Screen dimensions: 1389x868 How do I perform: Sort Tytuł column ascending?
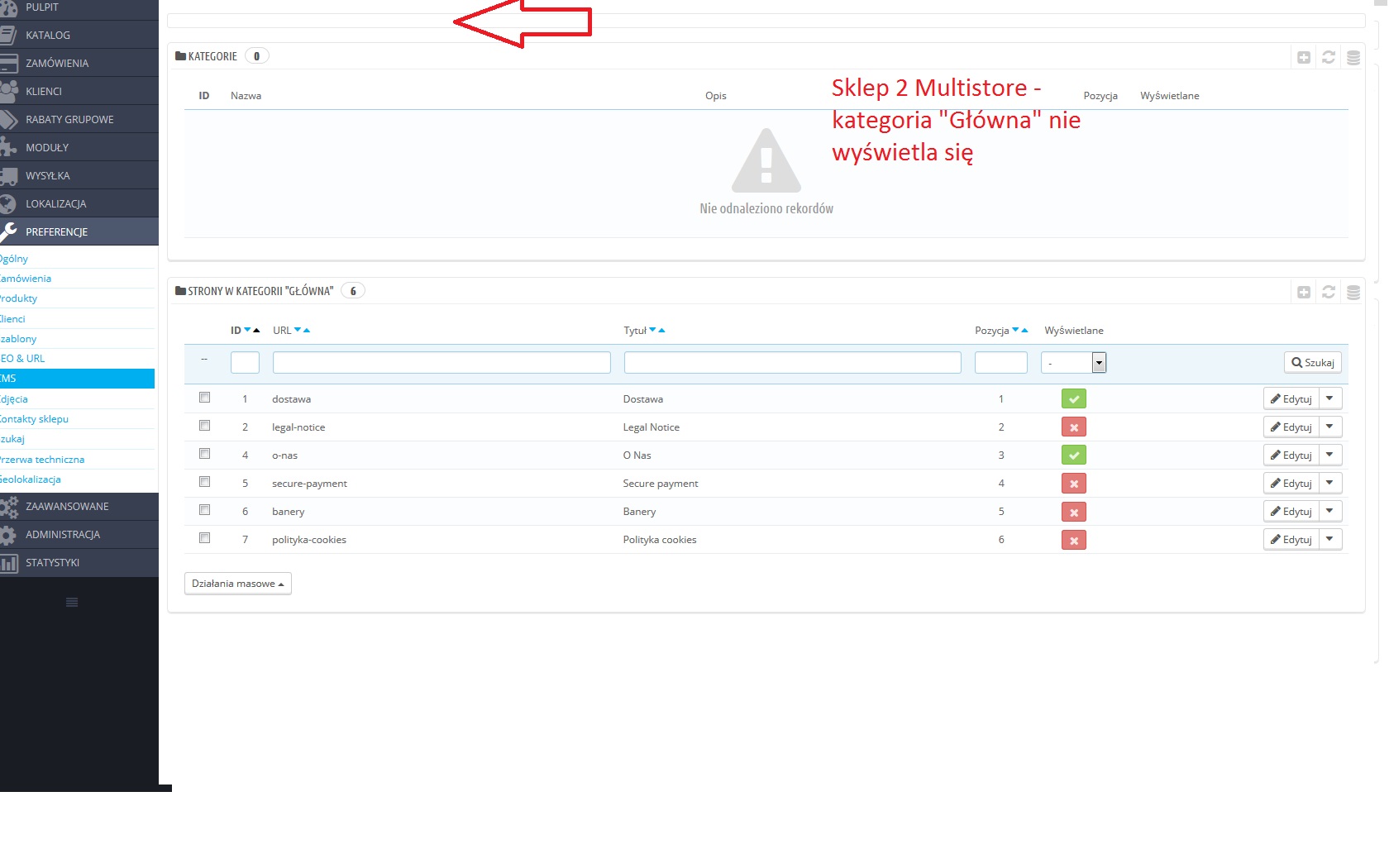(661, 330)
